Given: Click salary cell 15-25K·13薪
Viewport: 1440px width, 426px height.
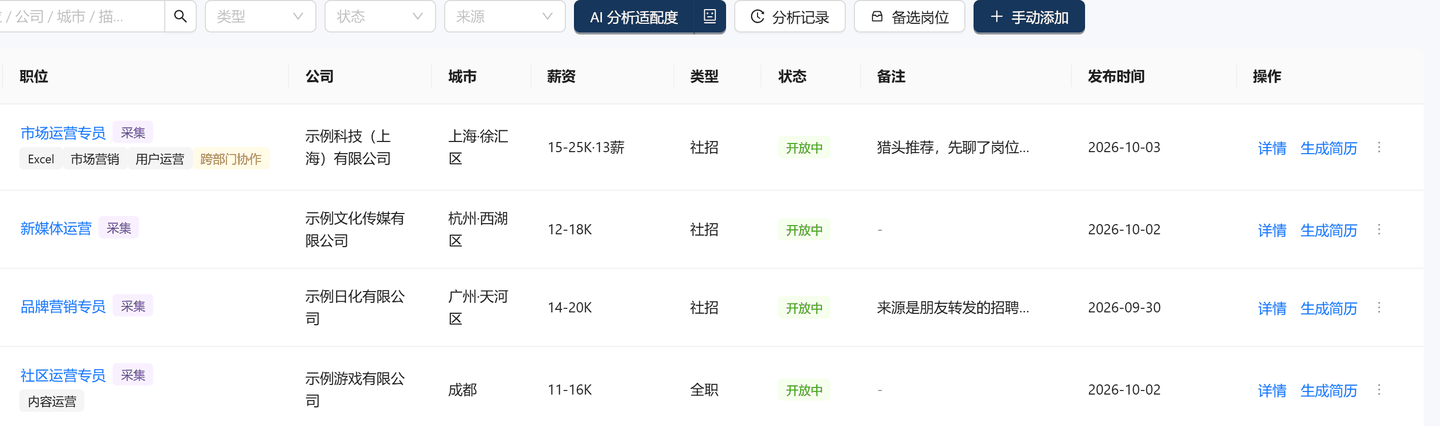Looking at the screenshot, I should click(586, 148).
